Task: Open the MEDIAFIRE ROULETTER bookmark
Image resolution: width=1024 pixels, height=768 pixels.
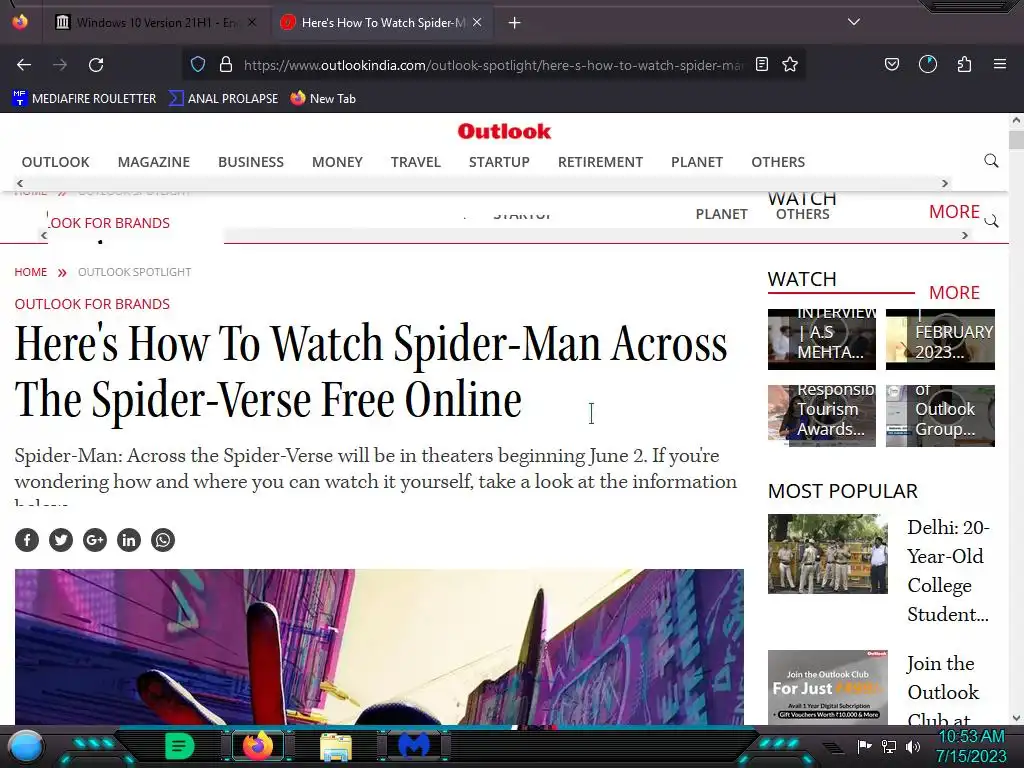Action: [x=84, y=99]
